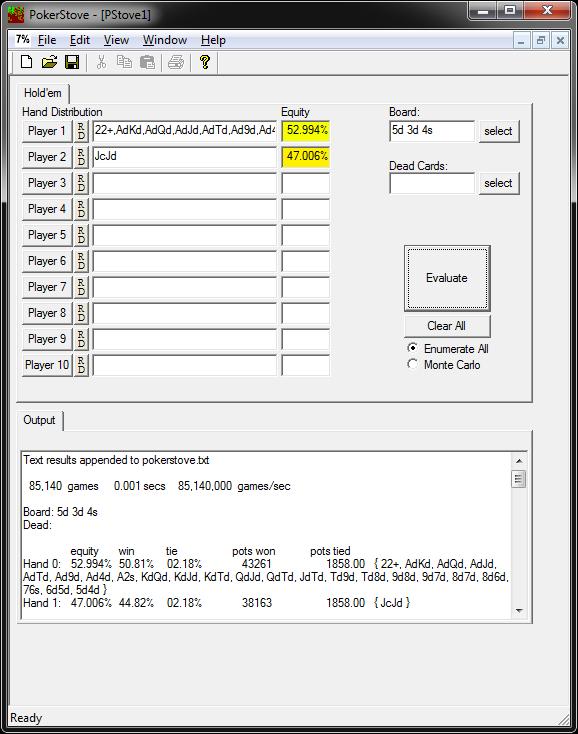Click the Ready status bar text
Image resolution: width=578 pixels, height=734 pixels.
point(26,718)
